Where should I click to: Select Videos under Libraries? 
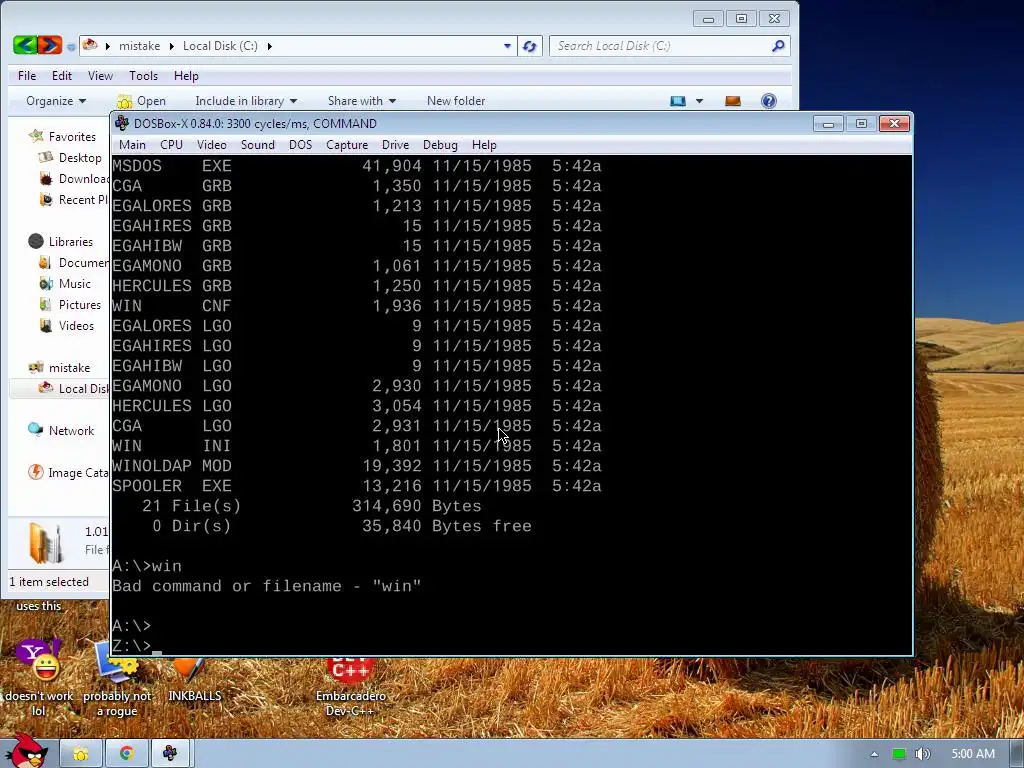[67, 325]
